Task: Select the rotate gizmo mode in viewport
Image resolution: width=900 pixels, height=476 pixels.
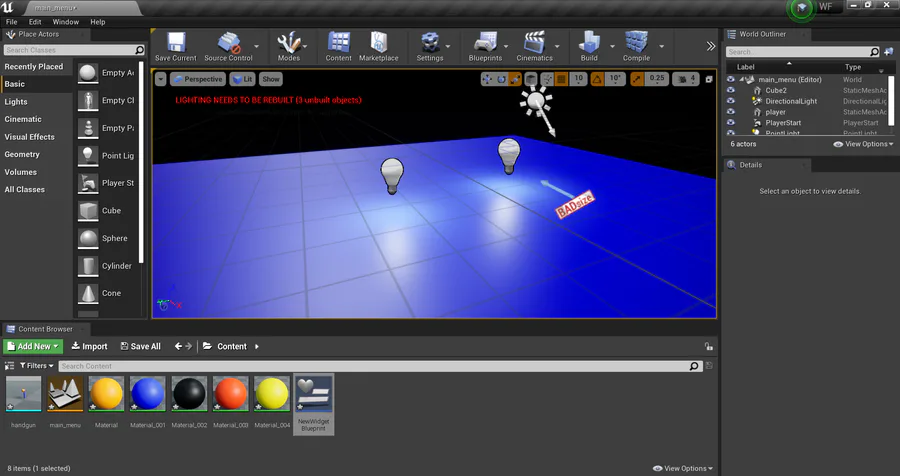Action: click(x=501, y=79)
